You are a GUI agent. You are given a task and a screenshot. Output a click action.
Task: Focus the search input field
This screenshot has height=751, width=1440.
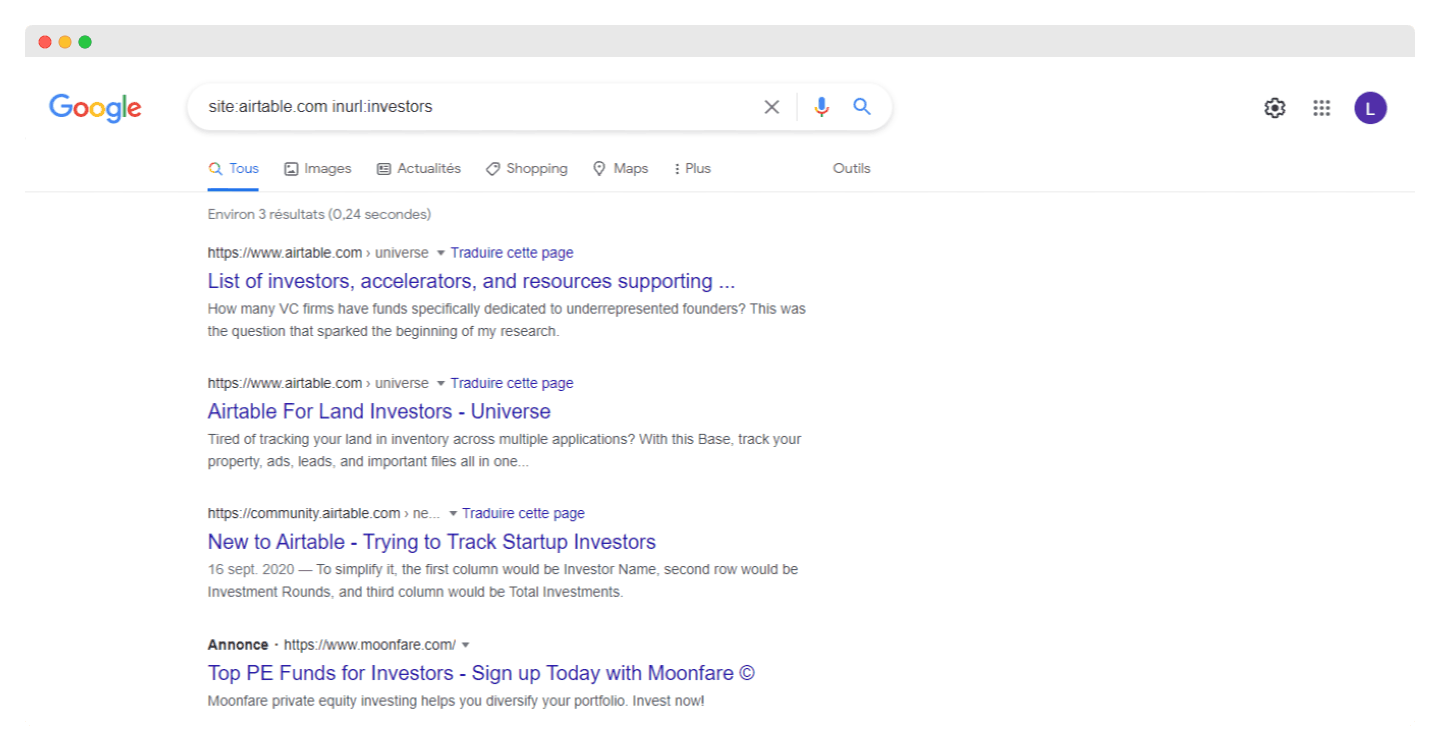coord(480,107)
